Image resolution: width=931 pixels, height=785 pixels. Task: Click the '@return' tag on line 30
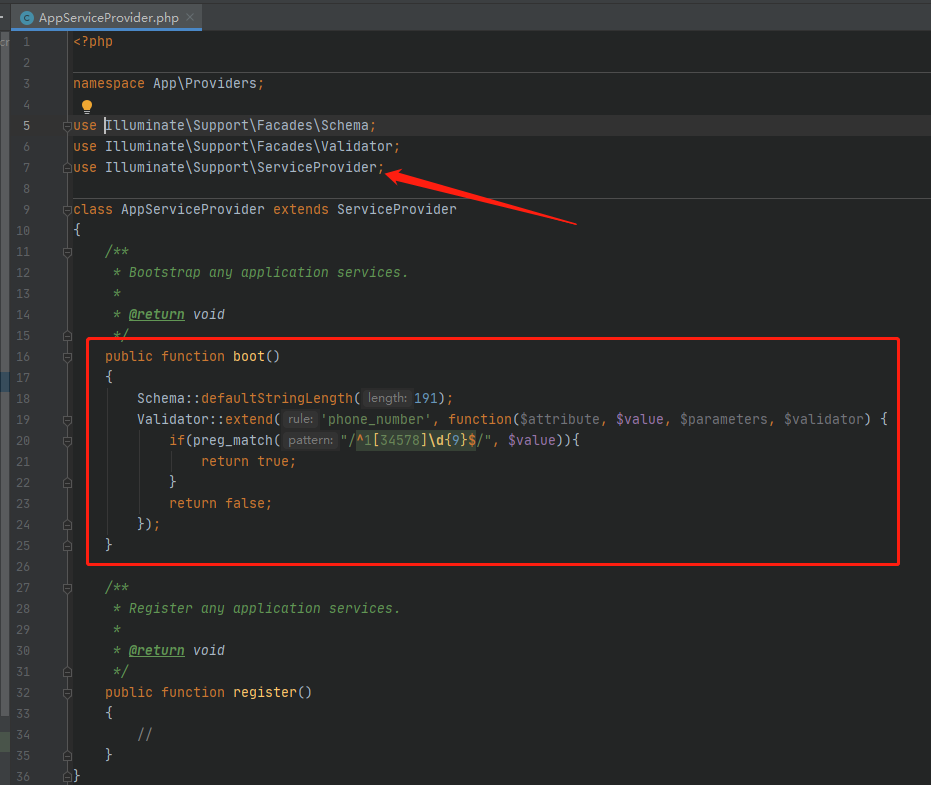(157, 650)
